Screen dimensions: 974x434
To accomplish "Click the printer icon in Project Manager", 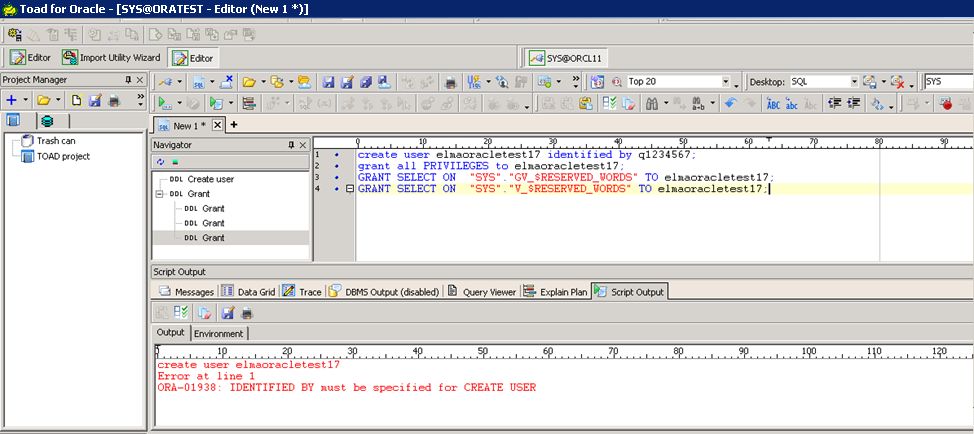I will (114, 100).
